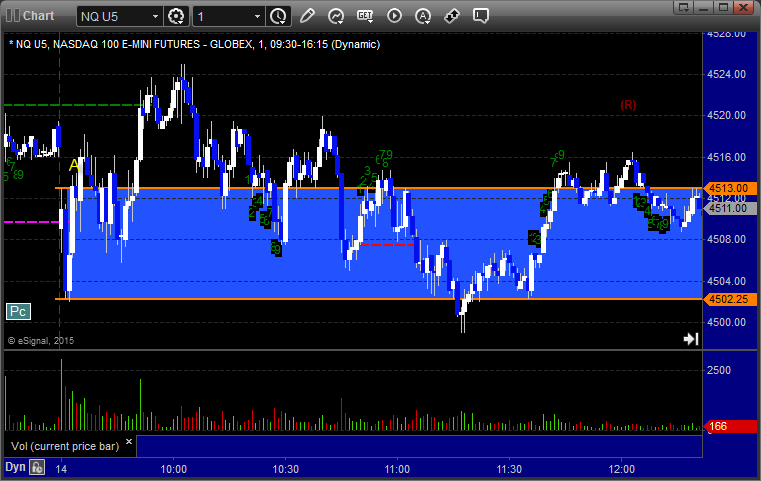Image resolution: width=761 pixels, height=481 pixels.
Task: Open the time template clock menu
Action: pyautogui.click(x=279, y=17)
